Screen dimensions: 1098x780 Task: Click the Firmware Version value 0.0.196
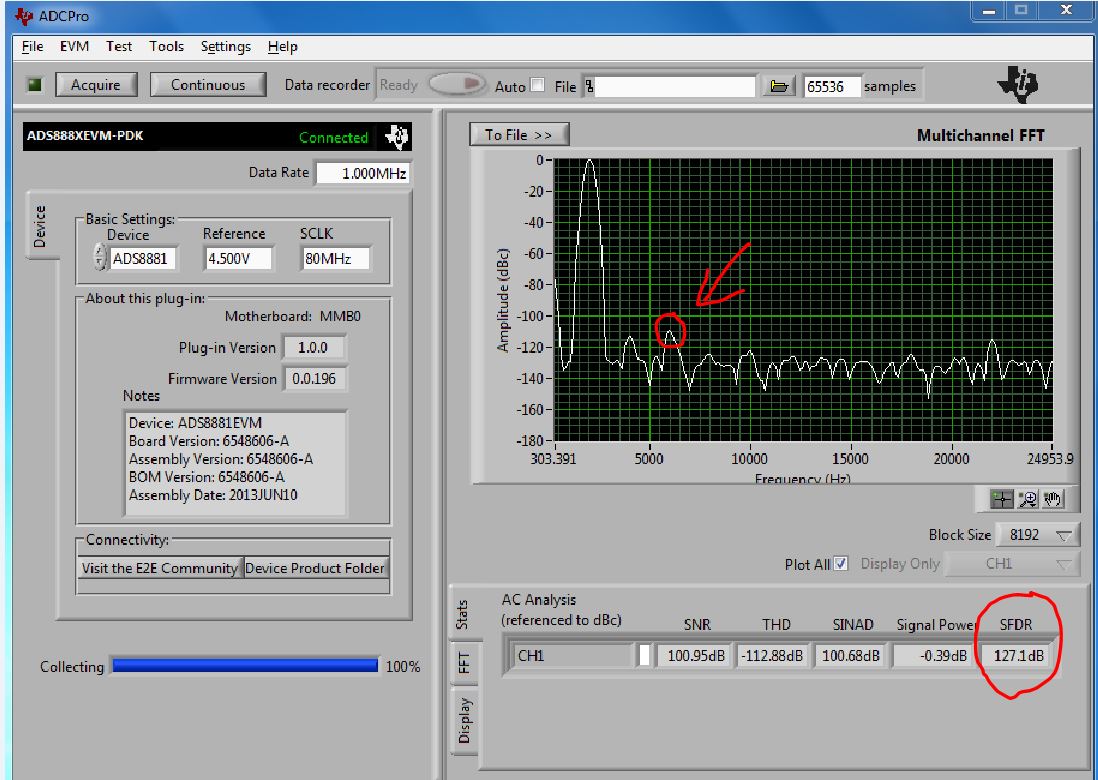pyautogui.click(x=314, y=379)
